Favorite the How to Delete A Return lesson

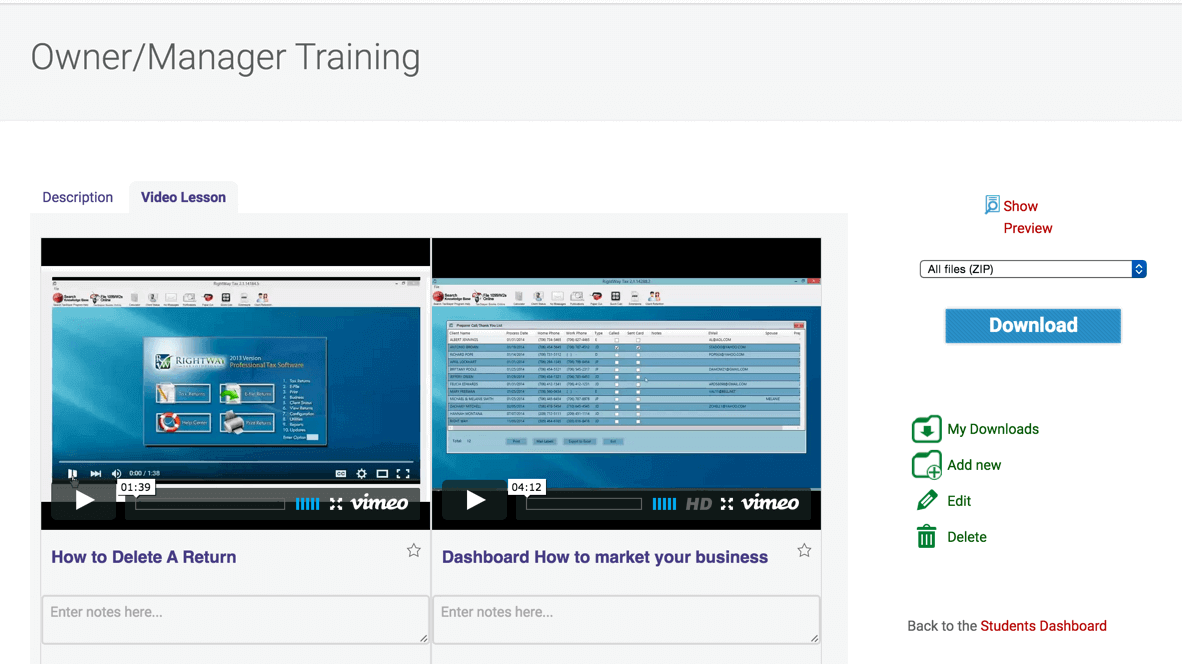click(413, 551)
